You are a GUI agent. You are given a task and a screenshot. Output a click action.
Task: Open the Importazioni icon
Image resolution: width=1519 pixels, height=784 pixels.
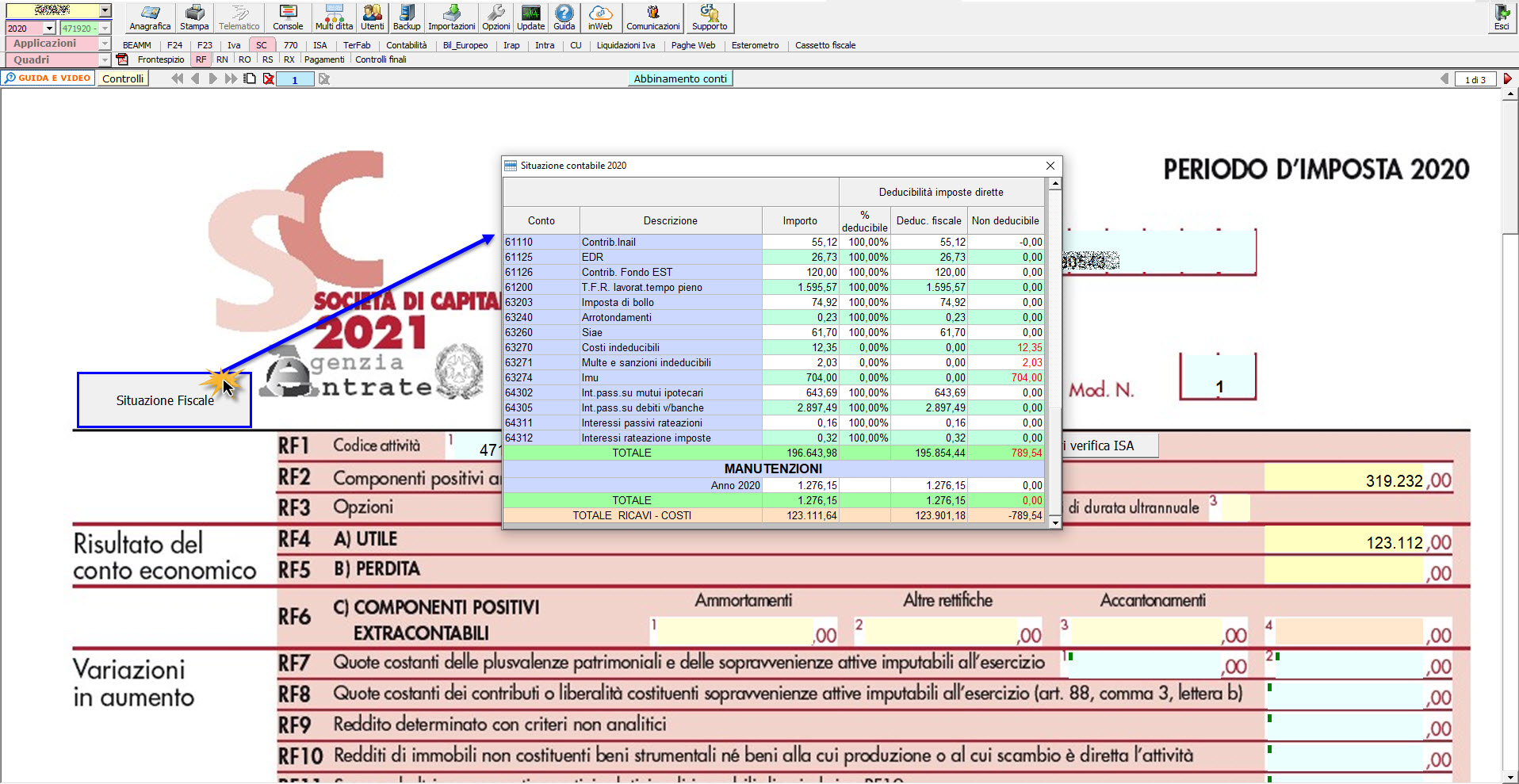[452, 17]
